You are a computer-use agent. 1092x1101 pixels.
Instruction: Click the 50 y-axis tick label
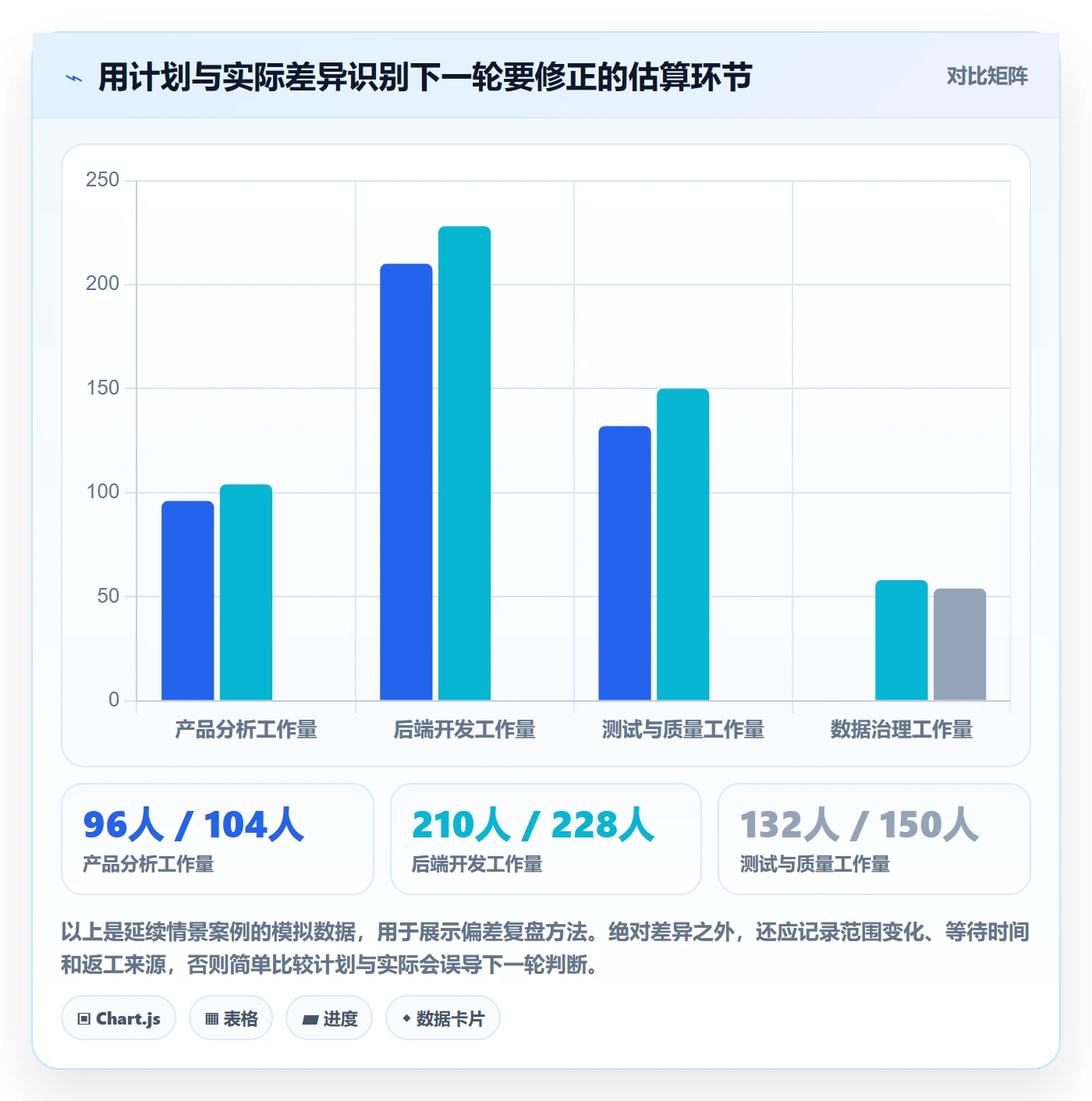point(108,597)
